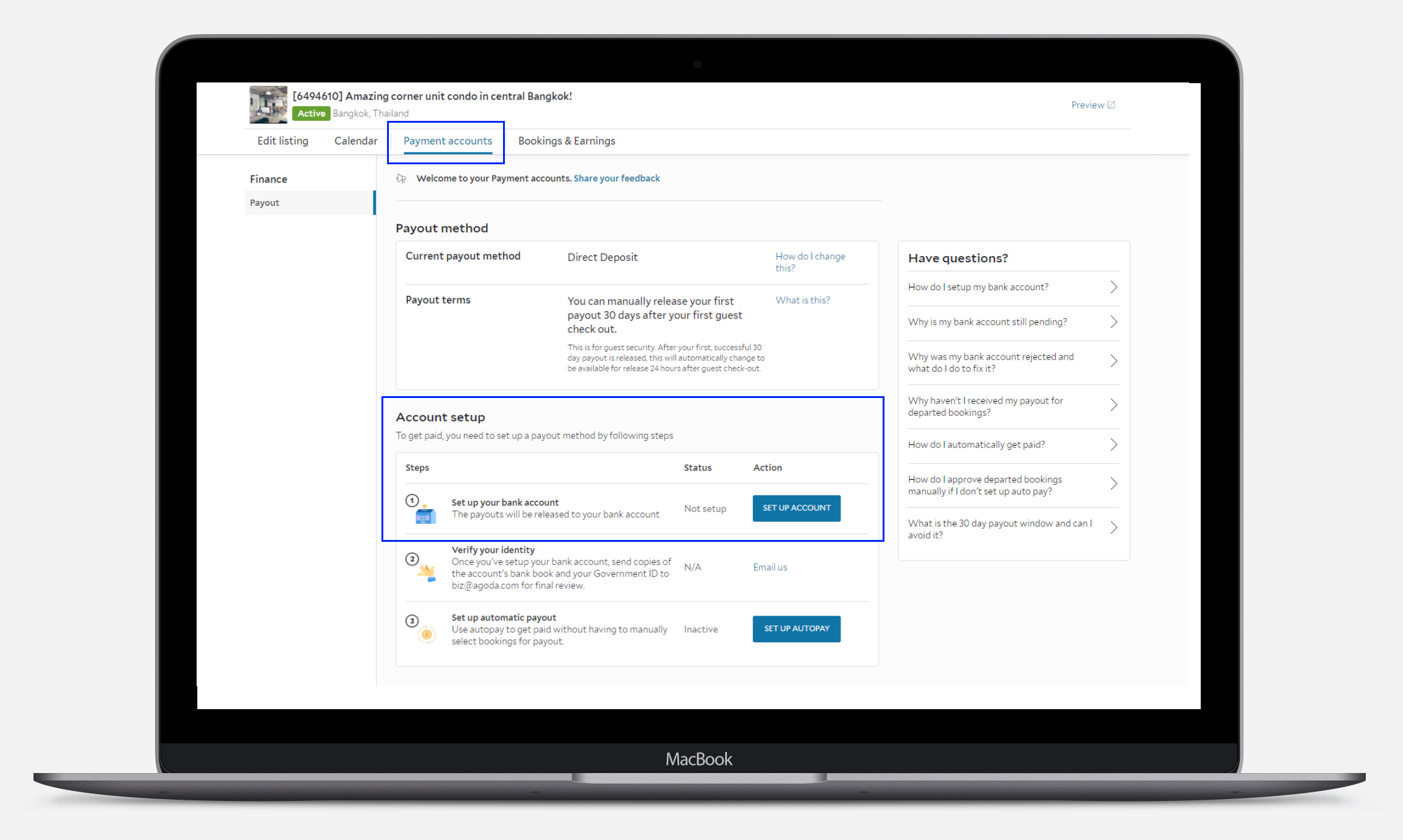Go to Bookings & Earnings tab
This screenshot has height=840, width=1403.
click(566, 141)
